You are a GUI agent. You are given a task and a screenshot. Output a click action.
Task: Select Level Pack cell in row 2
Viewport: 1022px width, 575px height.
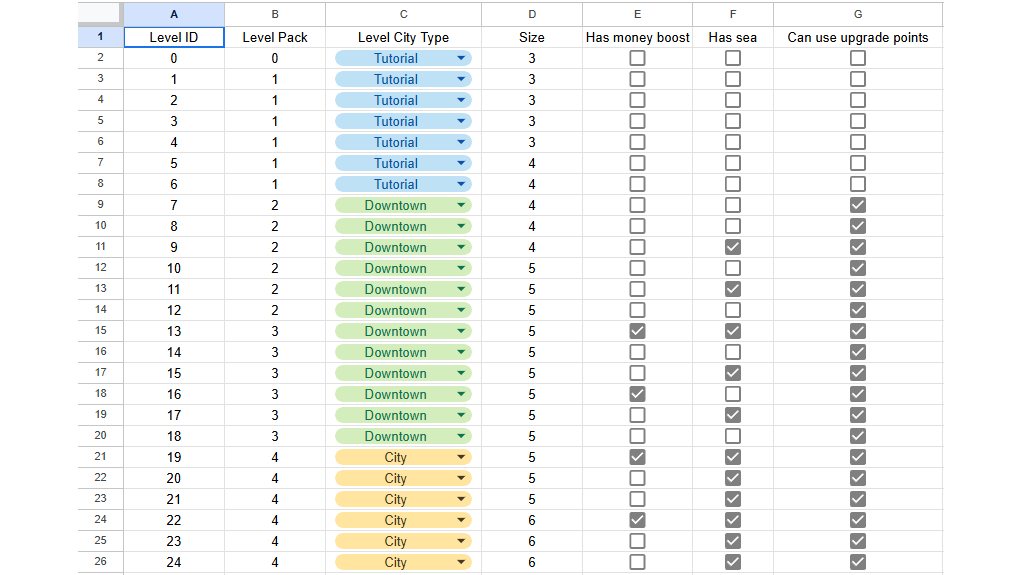274,58
